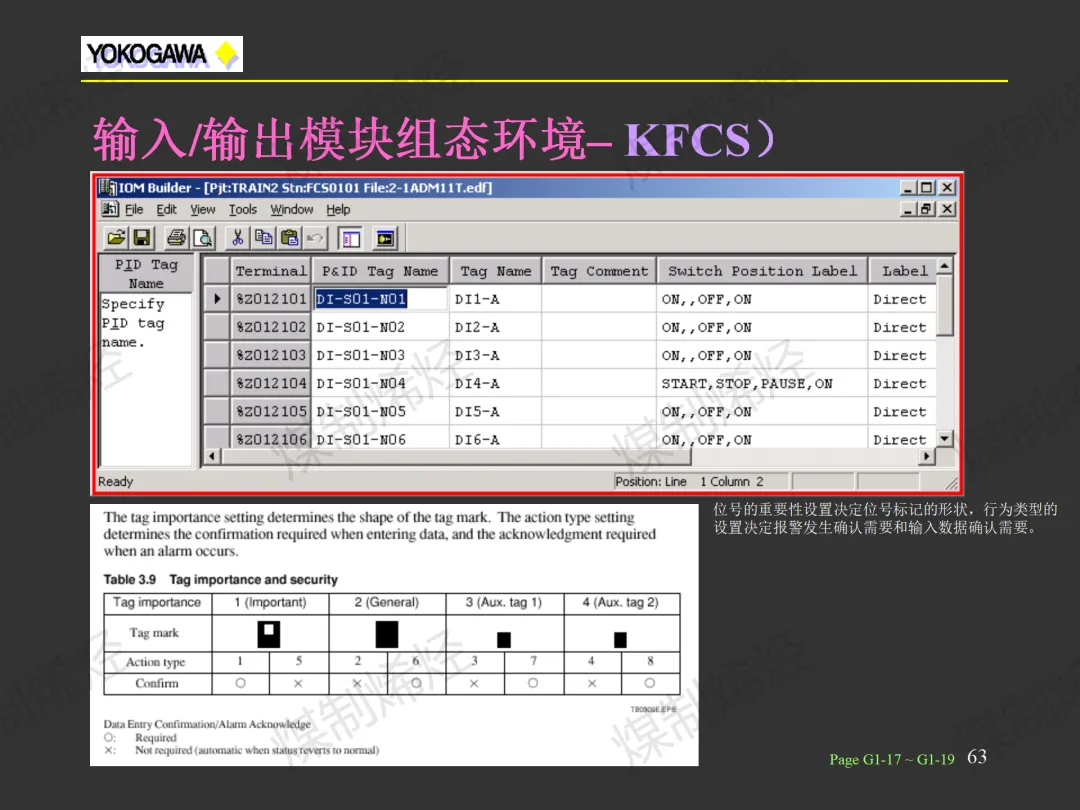Image resolution: width=1080 pixels, height=810 pixels.
Task: Select the DI-S01-N05 cell
Action: point(380,411)
